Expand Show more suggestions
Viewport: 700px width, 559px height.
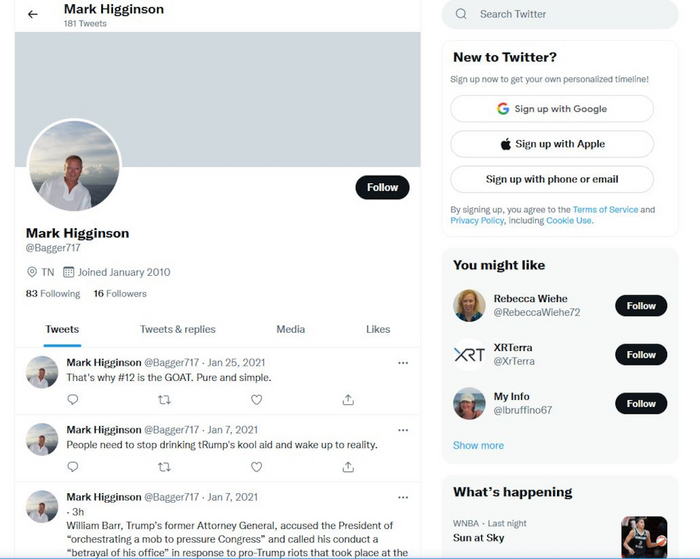(x=478, y=446)
